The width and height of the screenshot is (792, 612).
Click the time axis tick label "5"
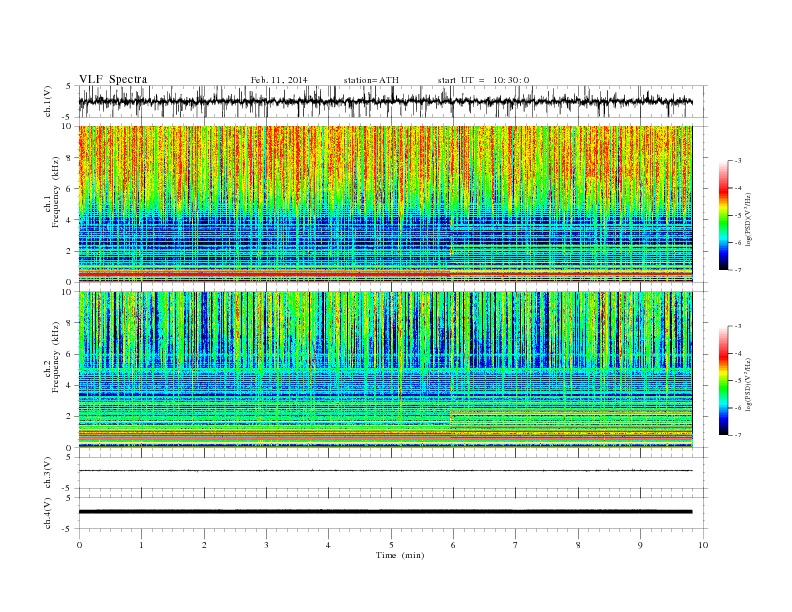point(391,545)
